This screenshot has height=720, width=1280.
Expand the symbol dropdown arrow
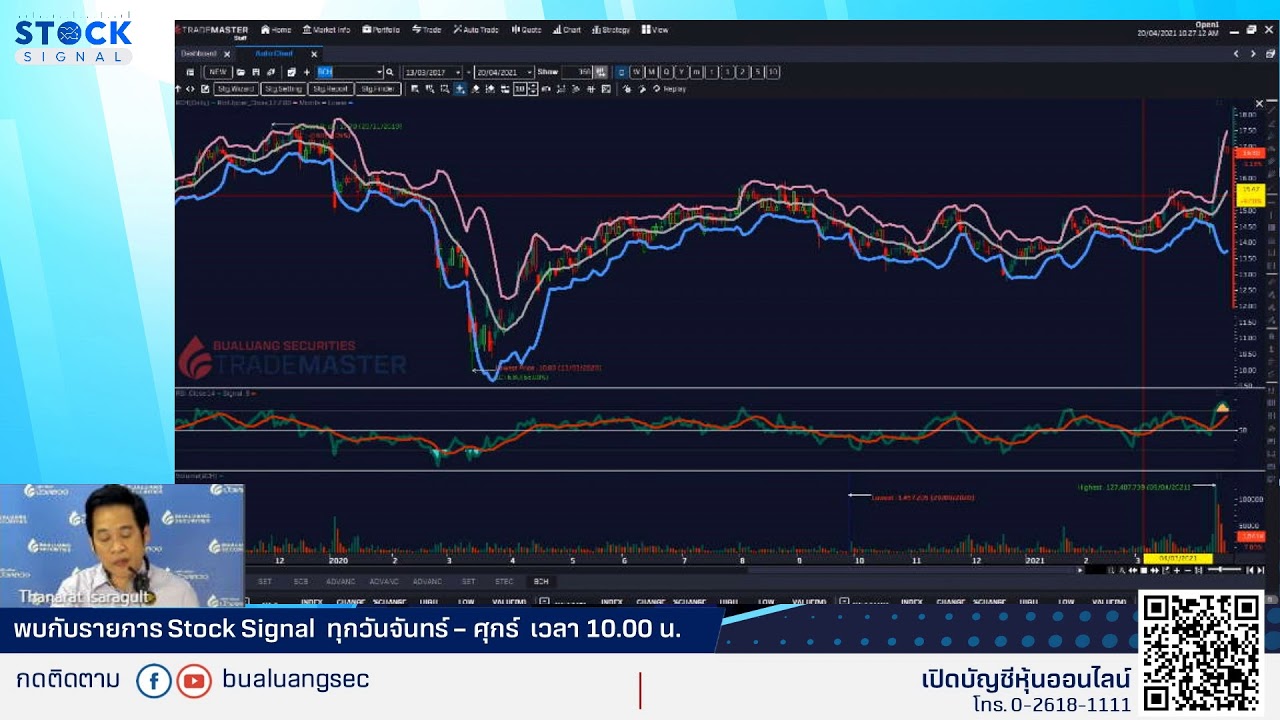[380, 72]
